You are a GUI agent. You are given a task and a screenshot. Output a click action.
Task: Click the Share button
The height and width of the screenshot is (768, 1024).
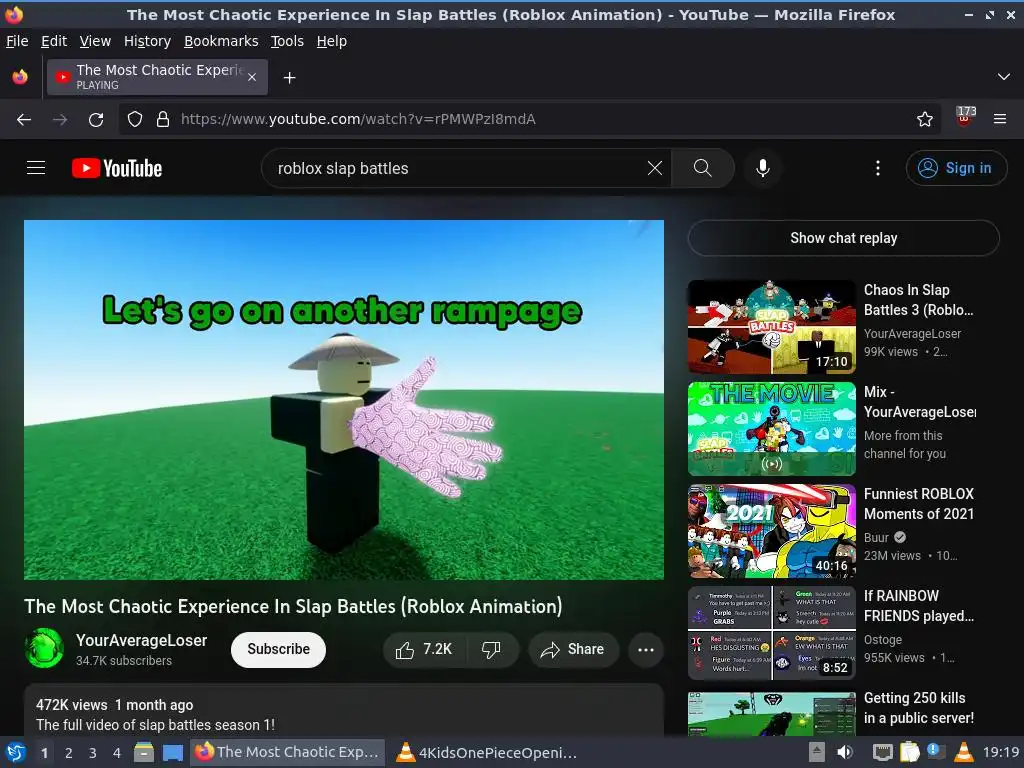coord(573,649)
